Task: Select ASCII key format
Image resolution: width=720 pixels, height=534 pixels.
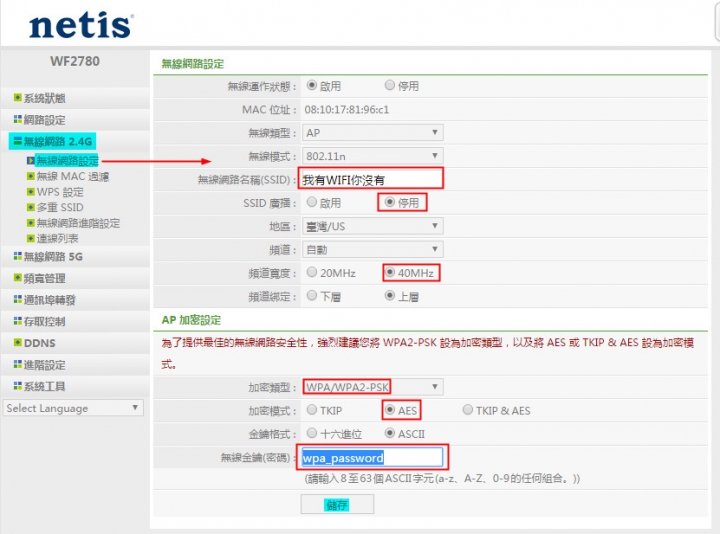Action: [390, 433]
